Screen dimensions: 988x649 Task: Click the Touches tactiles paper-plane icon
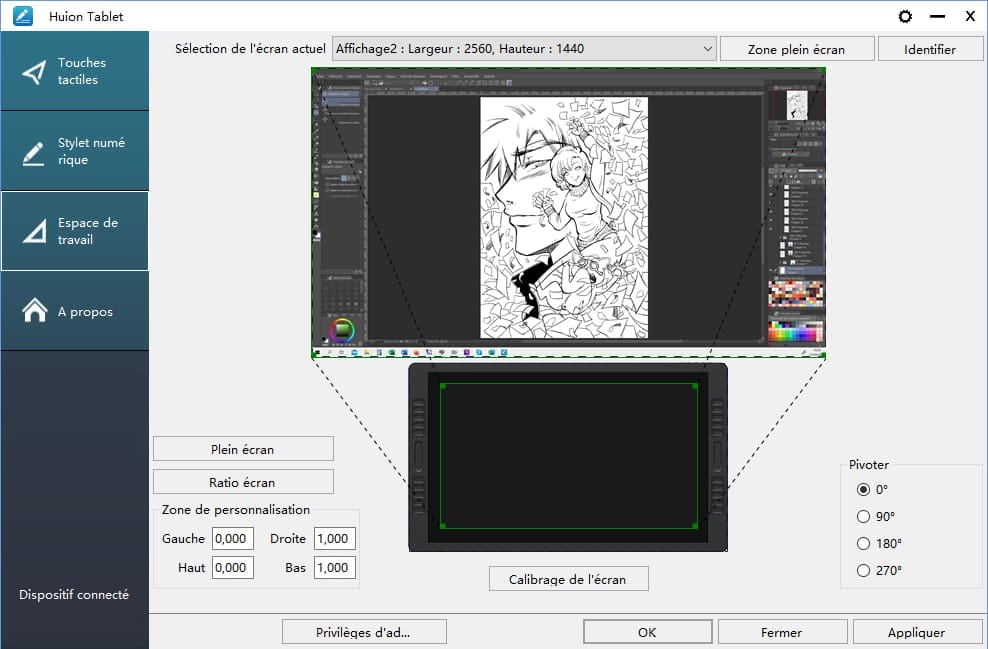(34, 72)
